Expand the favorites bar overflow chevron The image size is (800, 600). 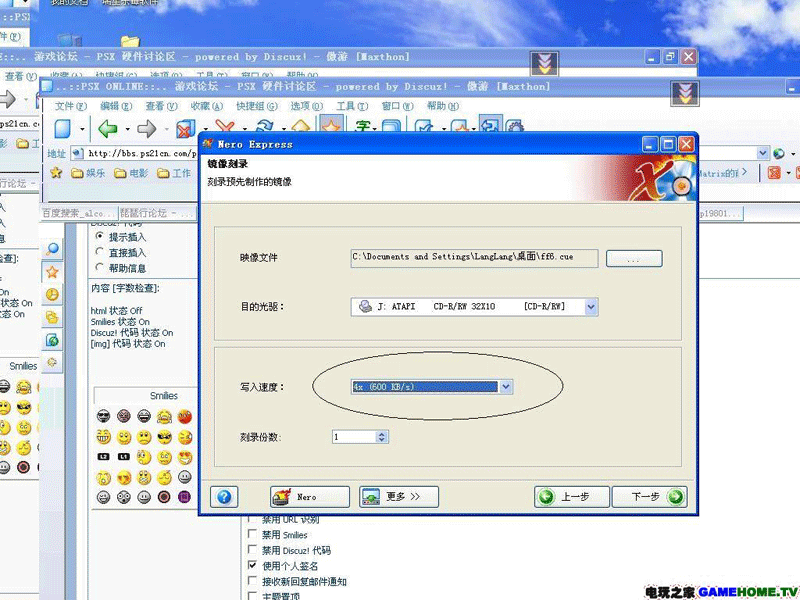click(744, 172)
